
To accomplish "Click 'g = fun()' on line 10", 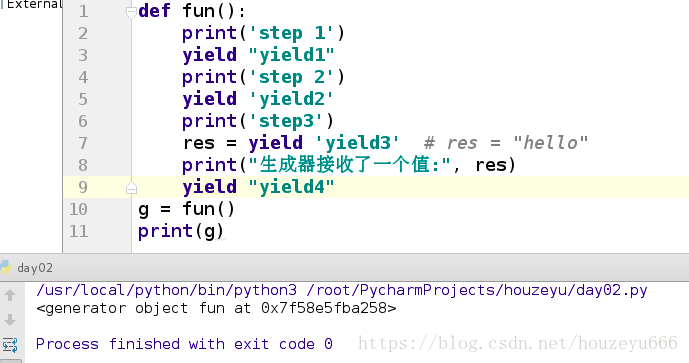I will (186, 209).
